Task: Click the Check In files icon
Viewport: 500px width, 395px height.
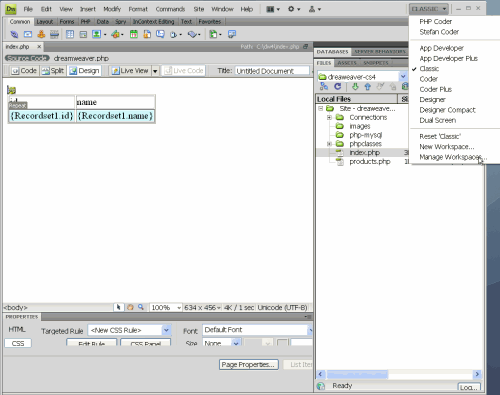Action: pyautogui.click(x=393, y=87)
